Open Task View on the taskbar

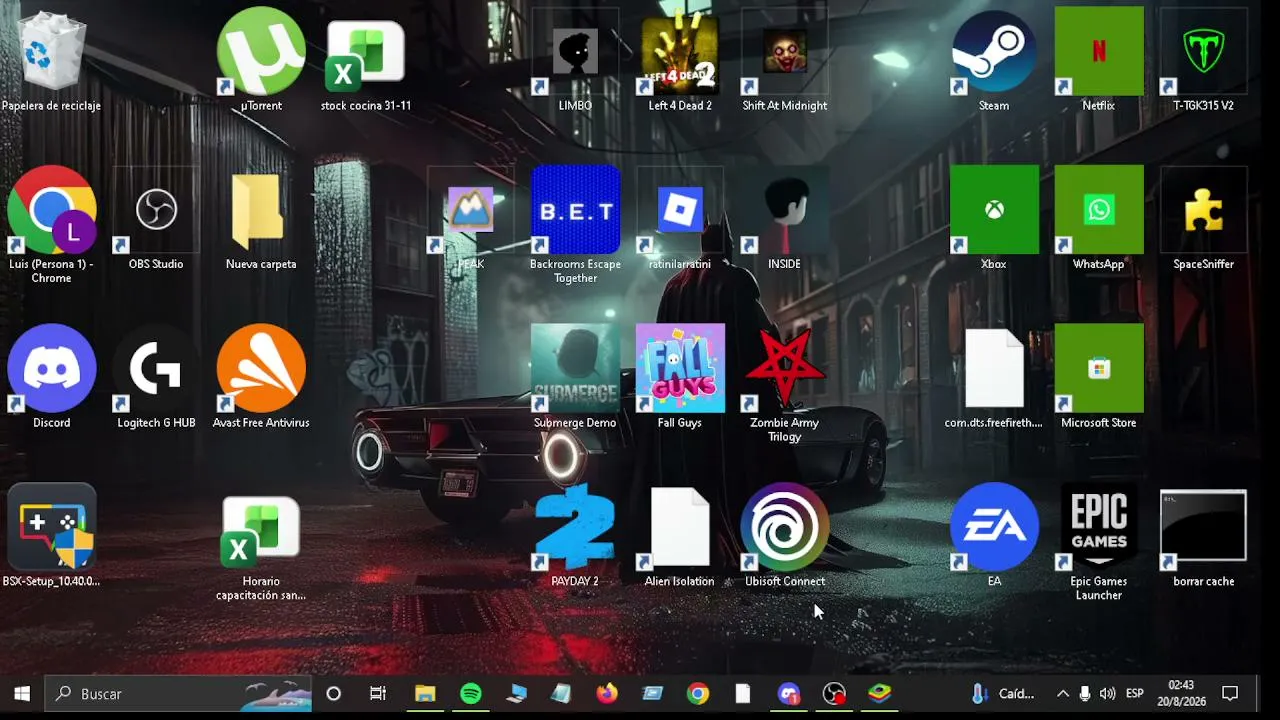point(378,694)
